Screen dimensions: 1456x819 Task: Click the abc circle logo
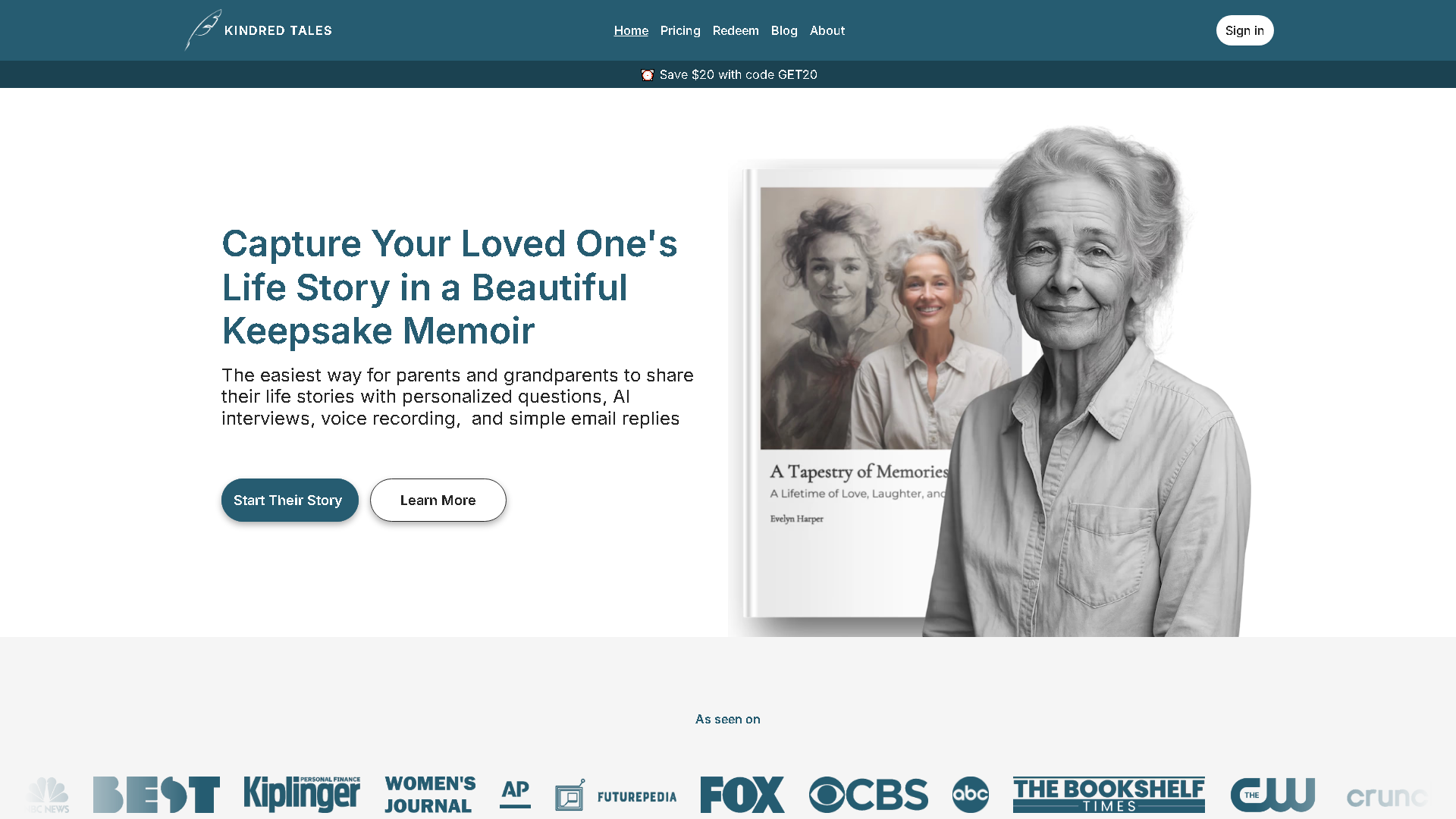[970, 795]
